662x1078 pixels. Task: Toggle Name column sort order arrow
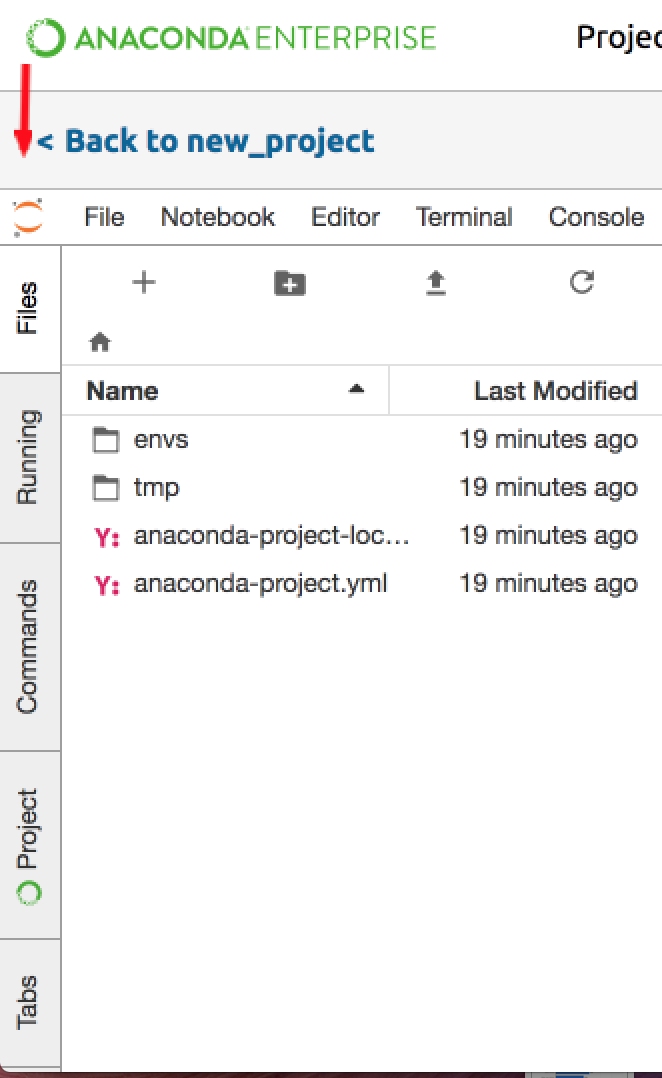(356, 390)
